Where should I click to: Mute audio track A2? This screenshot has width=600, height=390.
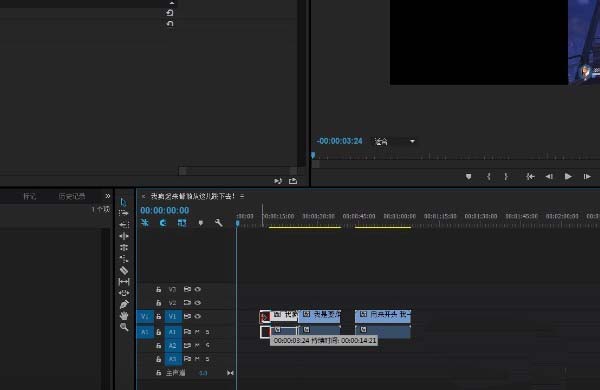(x=197, y=346)
